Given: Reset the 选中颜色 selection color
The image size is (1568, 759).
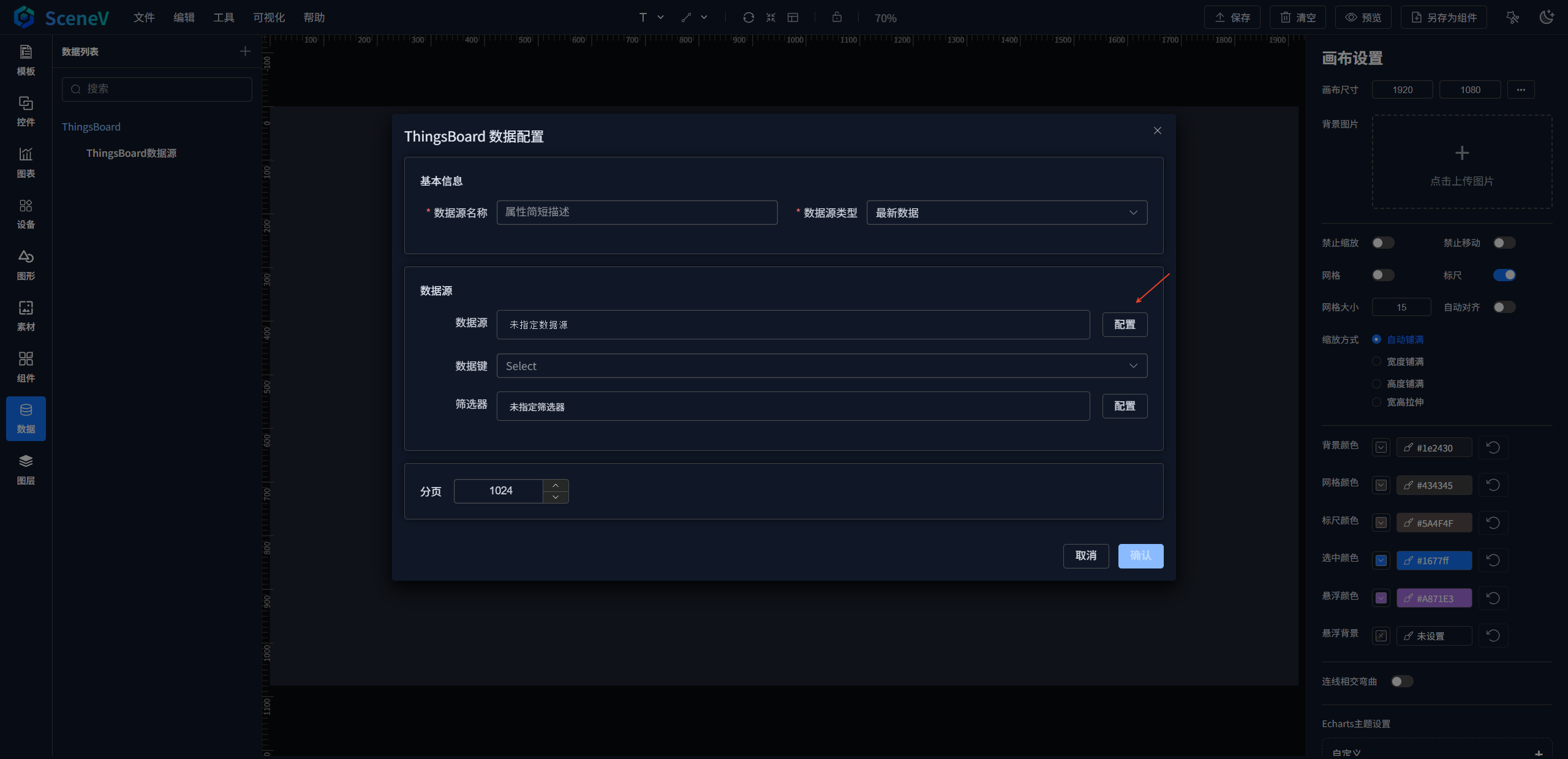Looking at the screenshot, I should coord(1493,561).
